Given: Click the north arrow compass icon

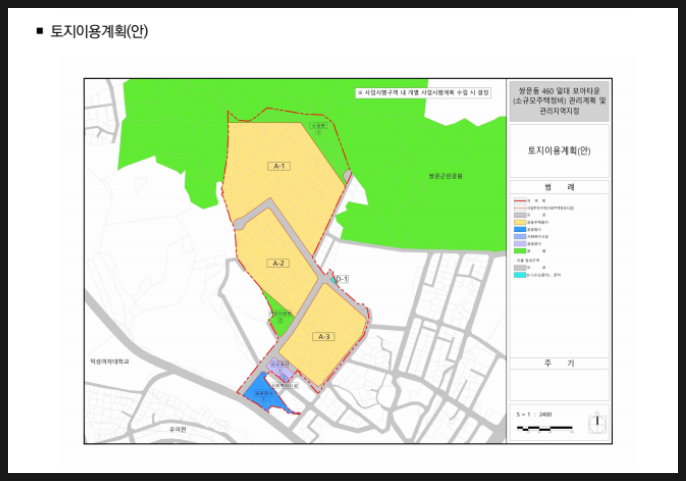Looking at the screenshot, I should [596, 422].
